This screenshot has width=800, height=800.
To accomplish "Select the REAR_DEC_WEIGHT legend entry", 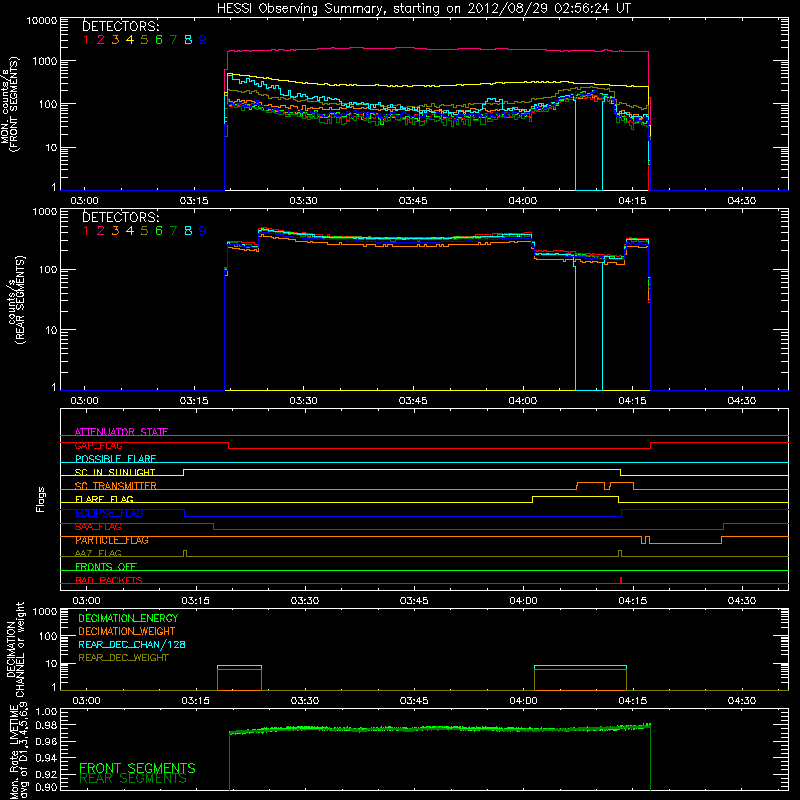I will 123,658.
